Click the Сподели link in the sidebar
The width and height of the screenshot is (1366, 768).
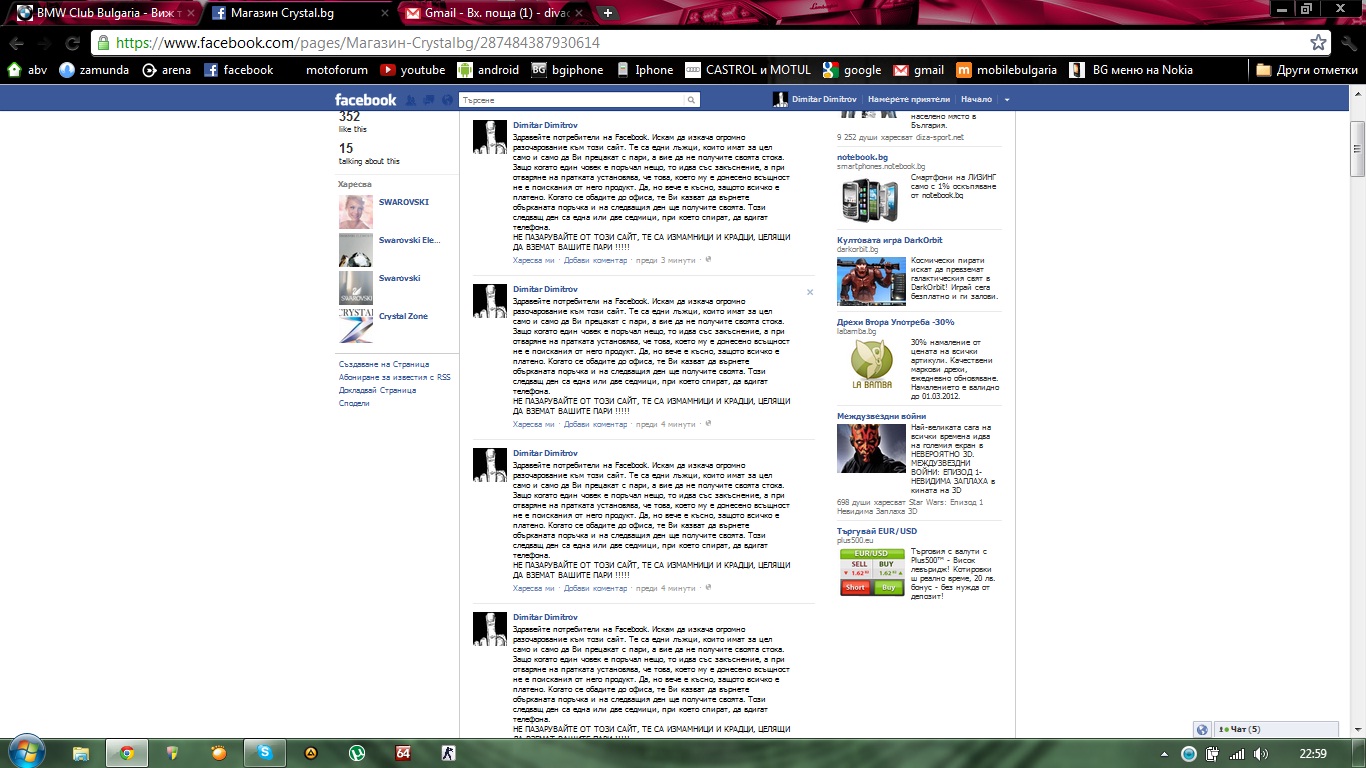tap(354, 403)
